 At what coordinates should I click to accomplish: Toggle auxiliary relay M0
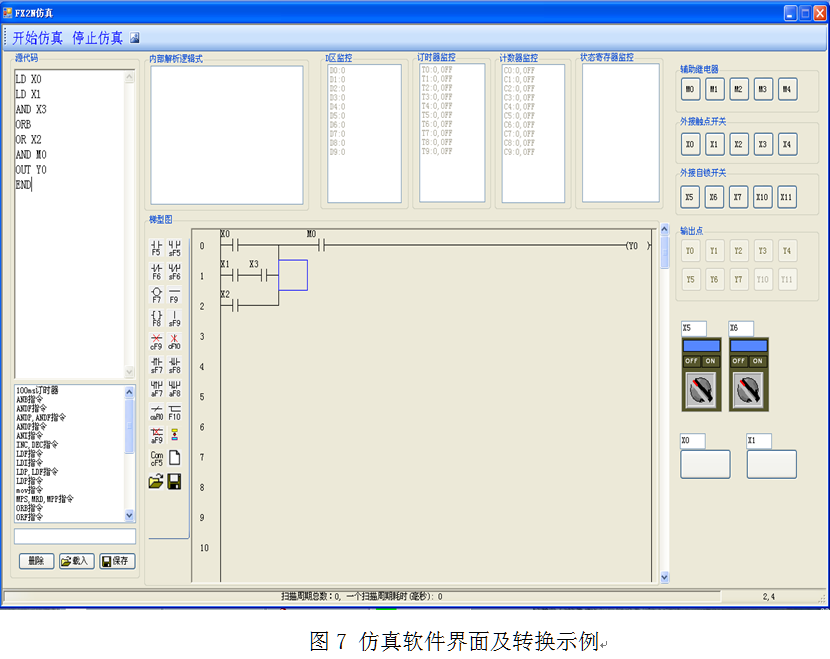click(690, 89)
